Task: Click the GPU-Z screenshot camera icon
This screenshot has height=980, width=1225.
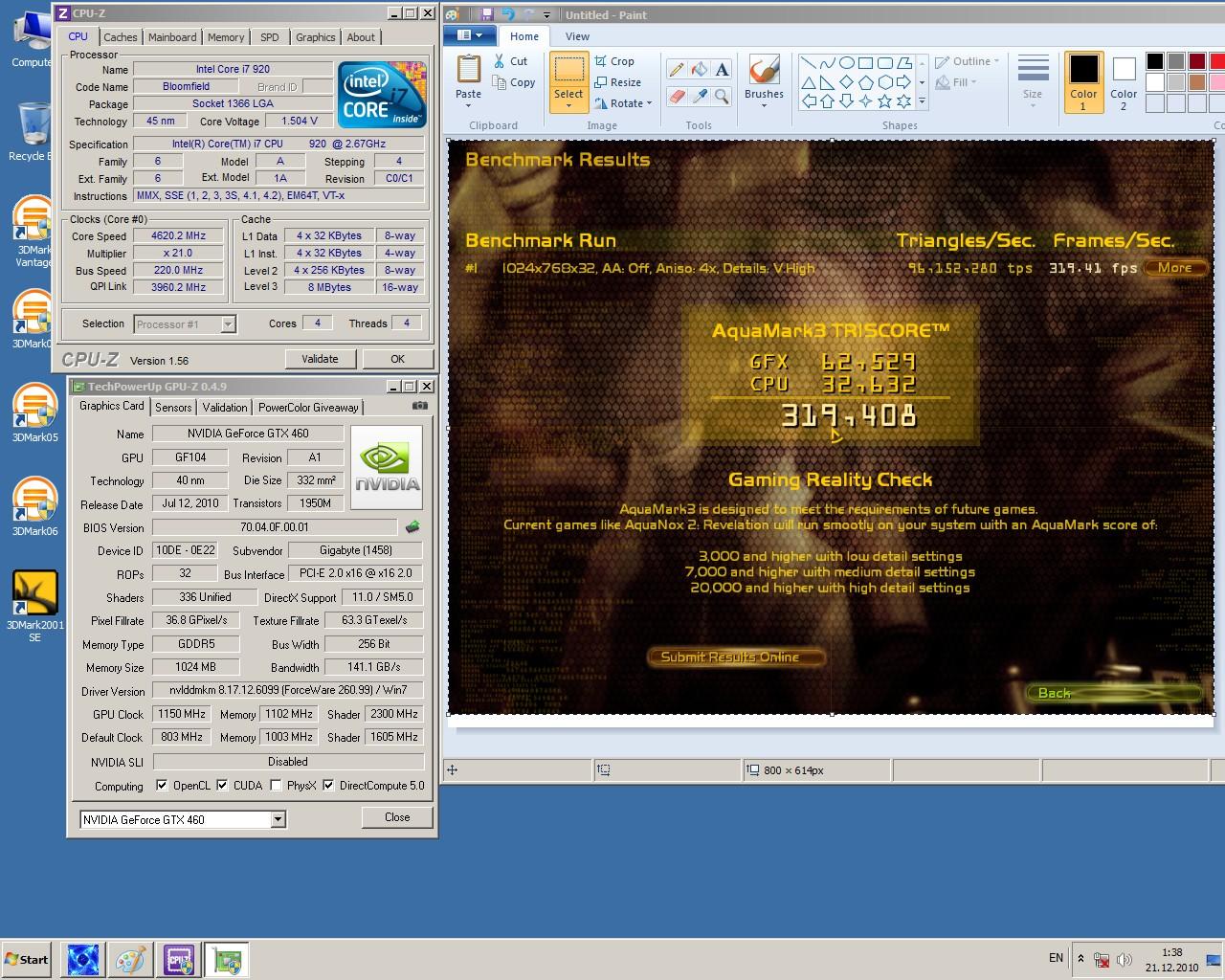Action: click(x=420, y=406)
